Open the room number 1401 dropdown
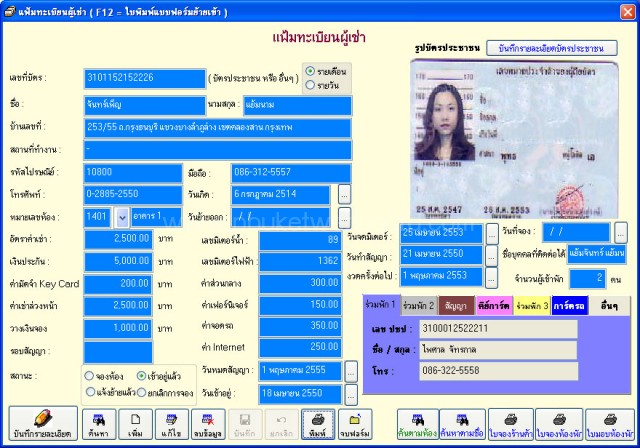The height and width of the screenshot is (448, 640). [x=122, y=217]
